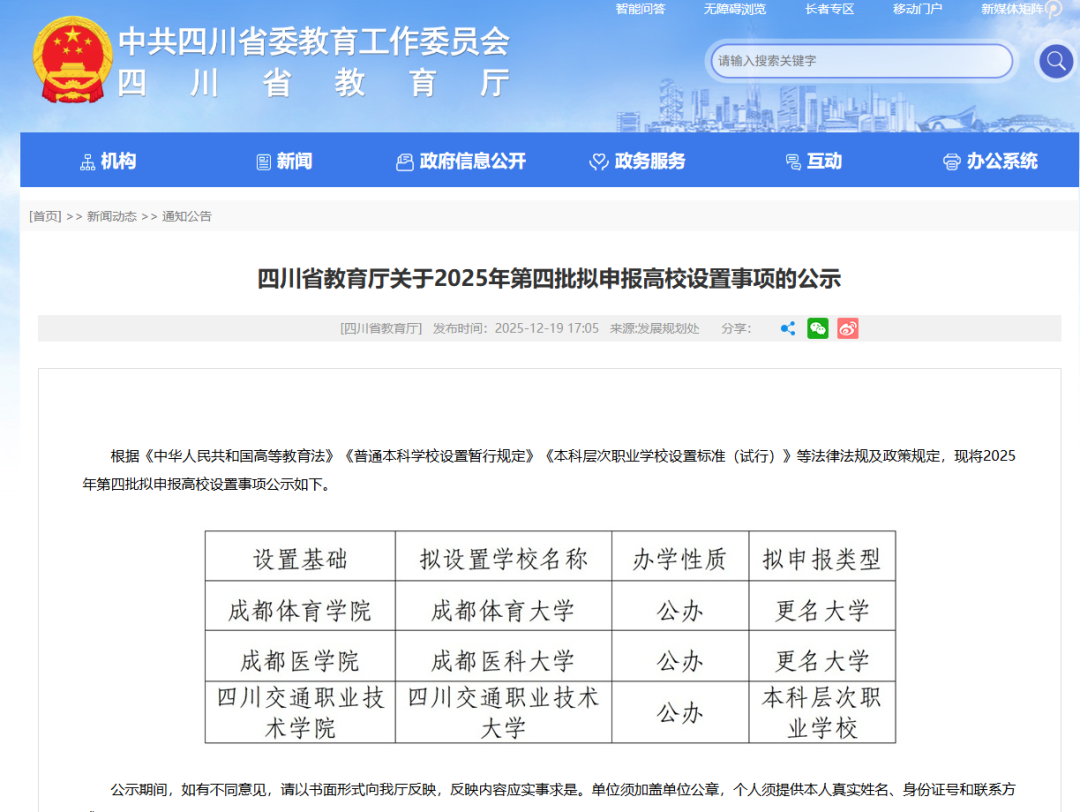Open the 新闻 navigation menu
The image size is (1080, 812).
point(284,161)
